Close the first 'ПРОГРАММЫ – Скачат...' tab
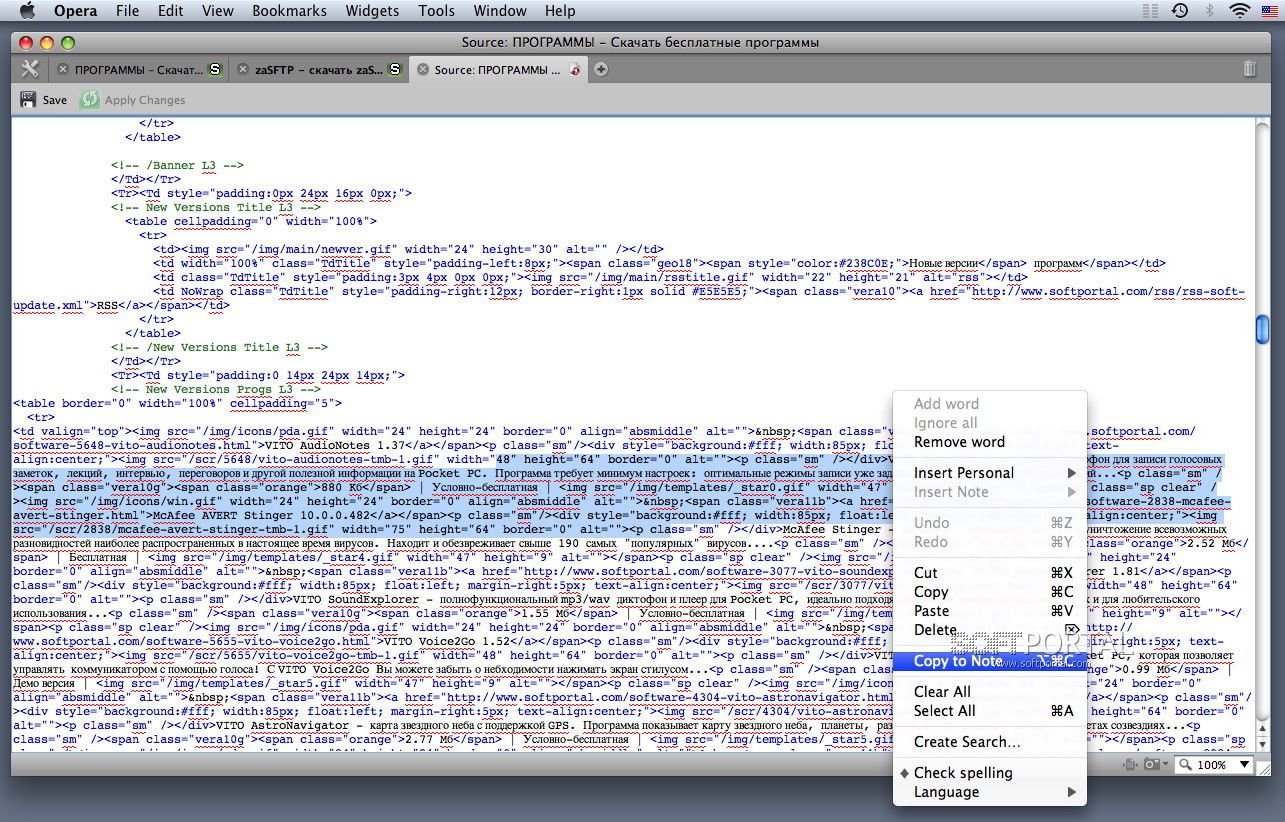The image size is (1285, 822). [63, 70]
